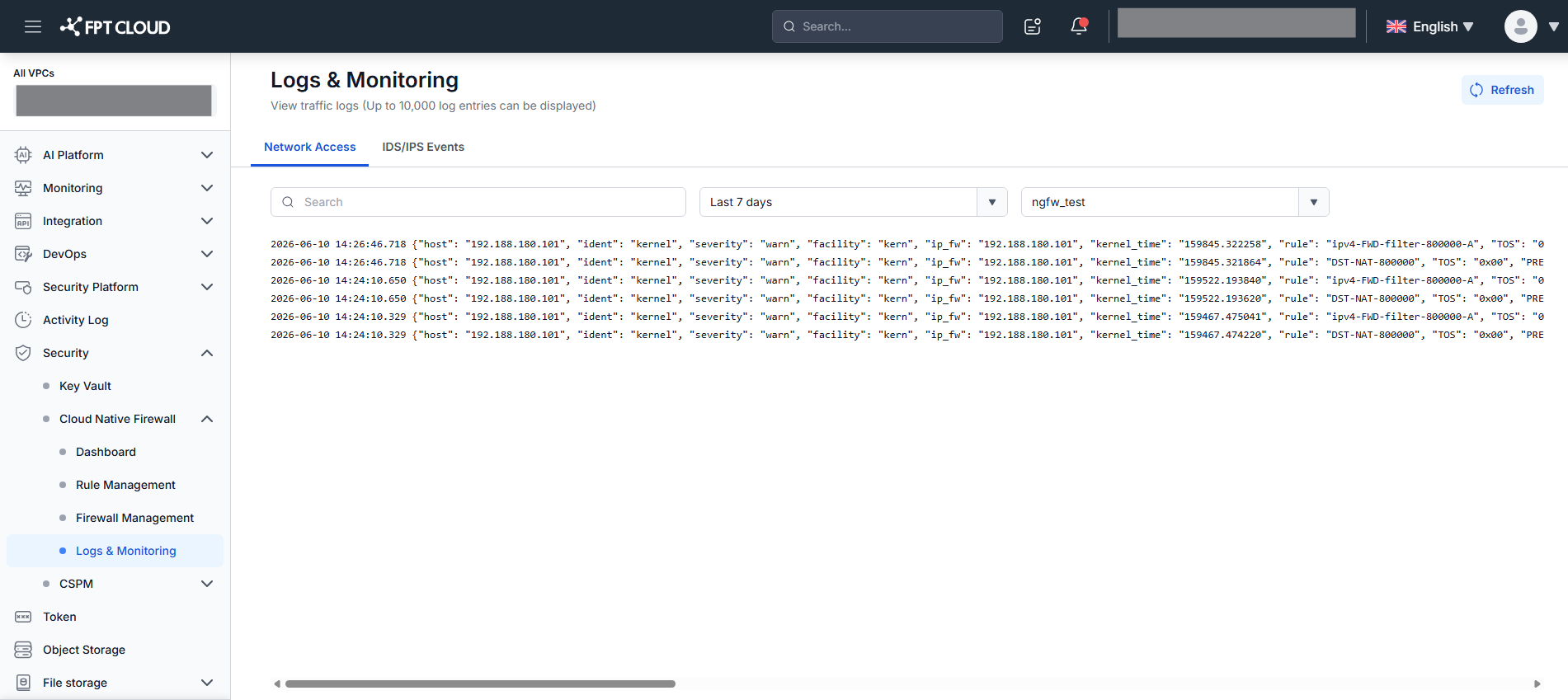Click the log entry with kernel_time 159845.321864
1568x700 pixels.
click(907, 262)
